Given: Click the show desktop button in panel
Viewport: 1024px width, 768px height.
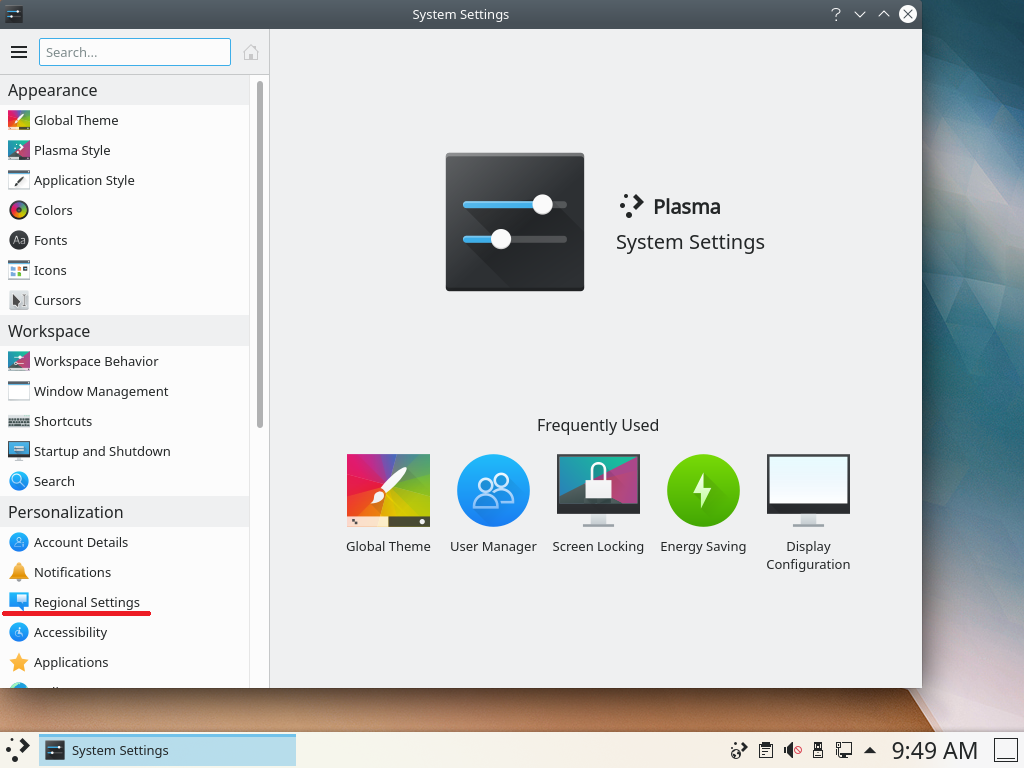Looking at the screenshot, I should click(x=1006, y=750).
